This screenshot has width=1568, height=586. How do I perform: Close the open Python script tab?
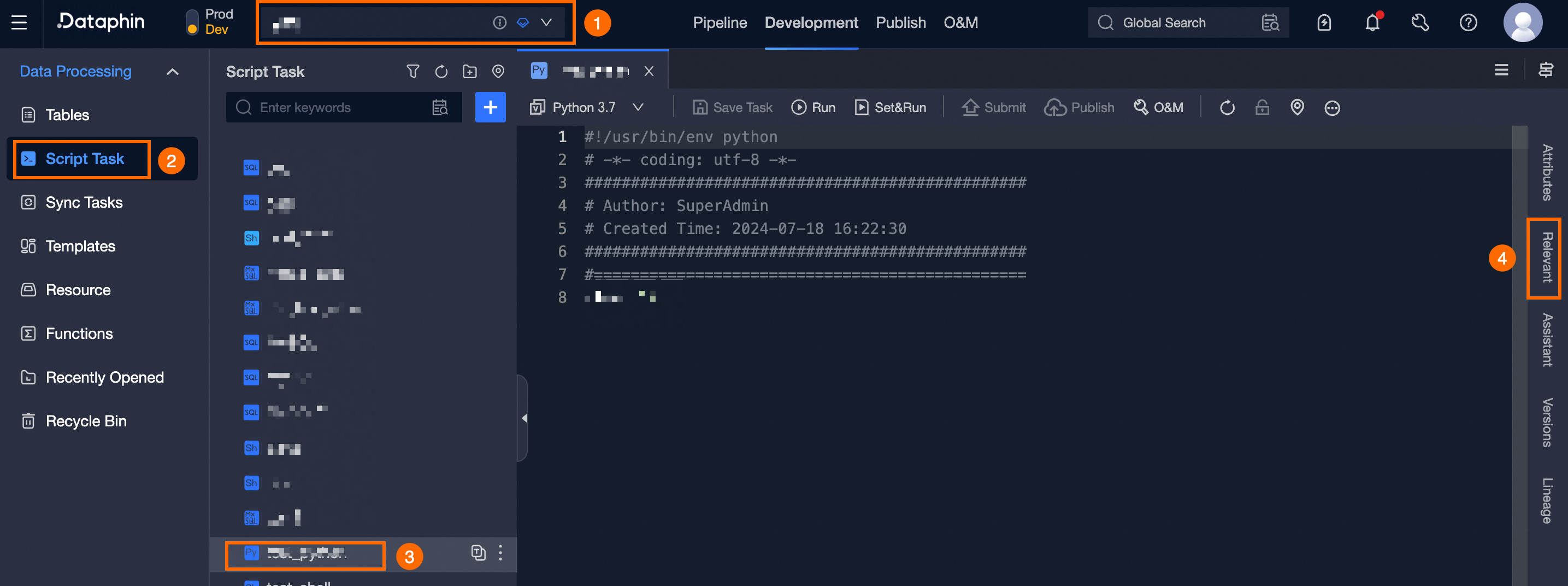click(649, 71)
